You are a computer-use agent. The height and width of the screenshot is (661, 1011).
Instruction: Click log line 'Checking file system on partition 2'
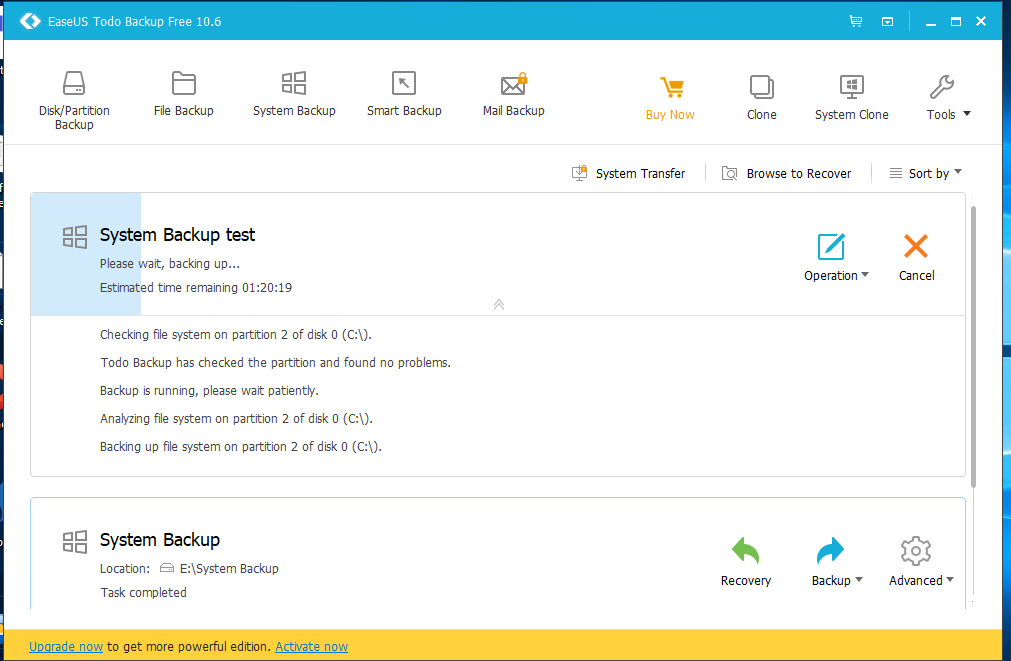pos(236,335)
